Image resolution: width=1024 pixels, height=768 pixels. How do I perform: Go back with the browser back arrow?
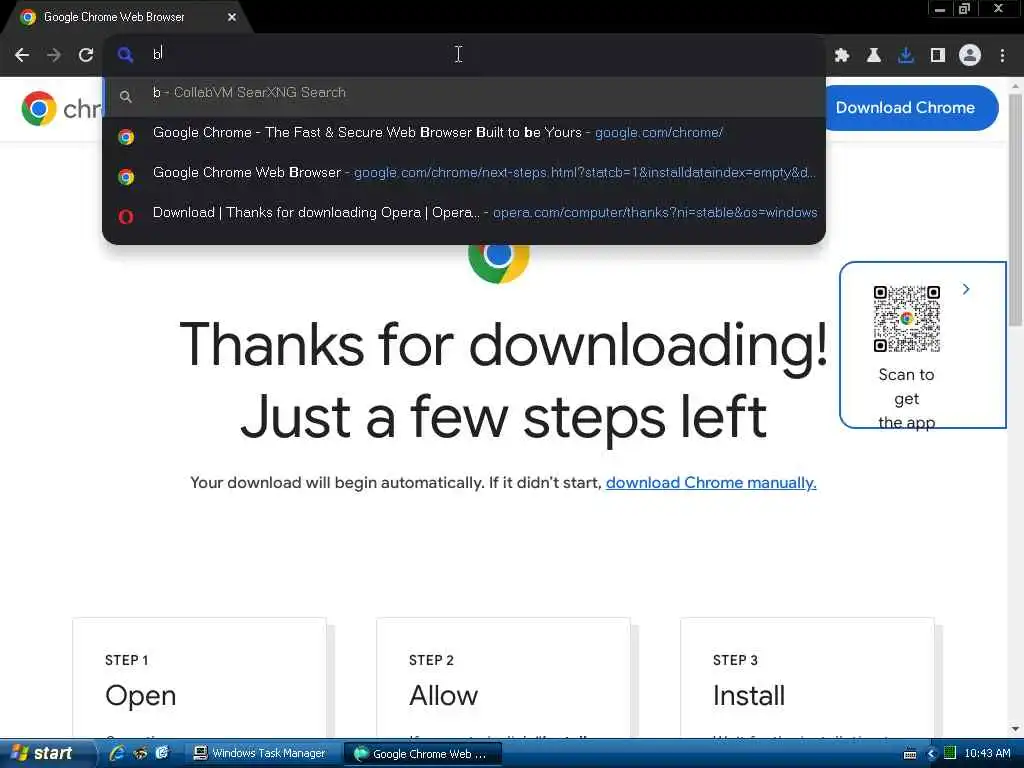click(x=22, y=55)
